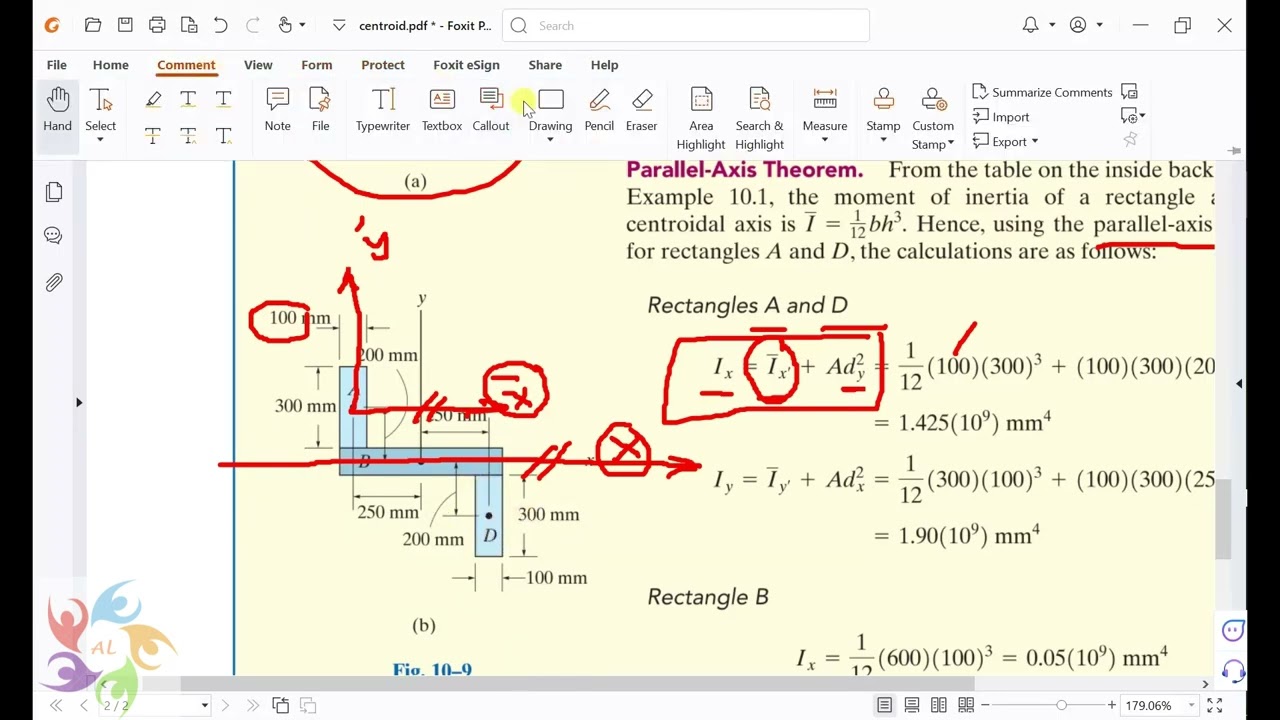Click the chat assistant icon at right edge
Viewport: 1280px width, 720px height.
pyautogui.click(x=1233, y=630)
